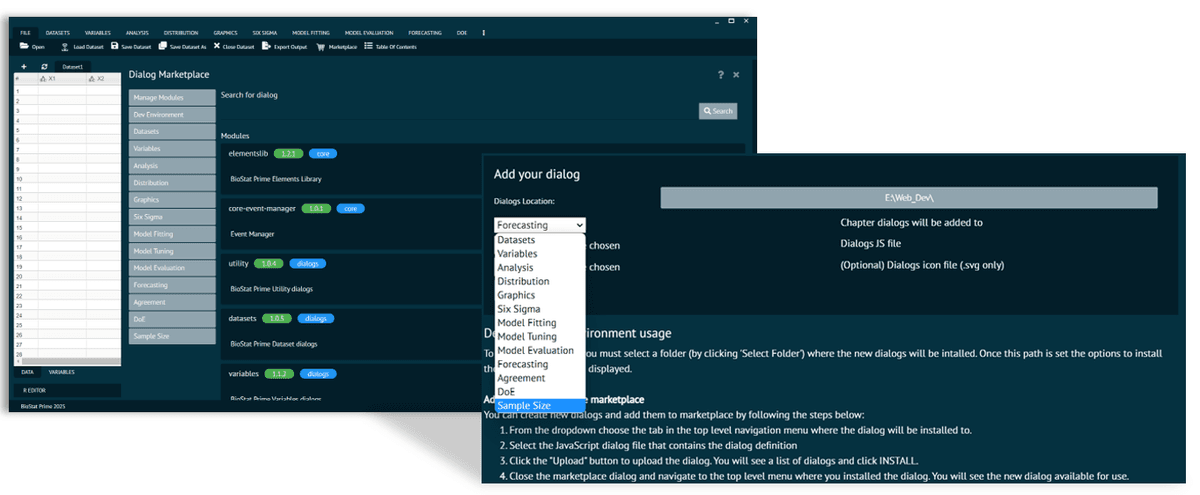Click the X1 column header in data grid
The image size is (1200, 495).
pos(61,78)
